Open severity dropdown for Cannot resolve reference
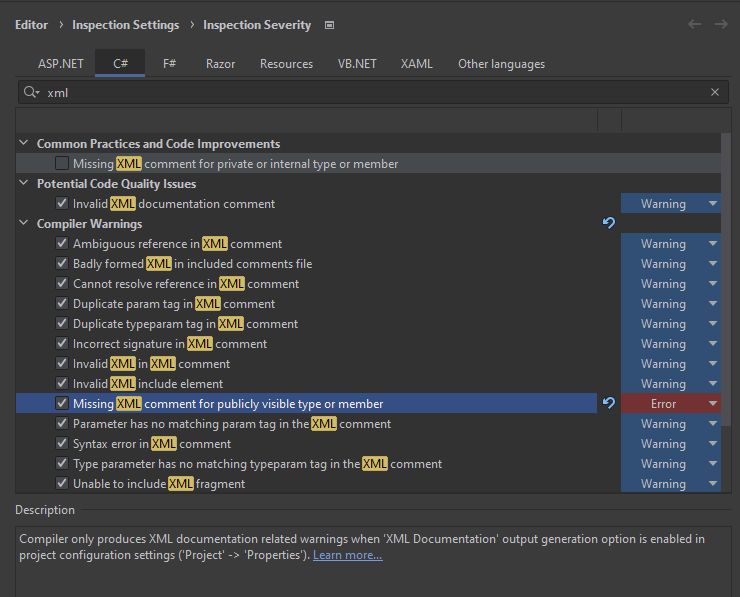 point(671,284)
